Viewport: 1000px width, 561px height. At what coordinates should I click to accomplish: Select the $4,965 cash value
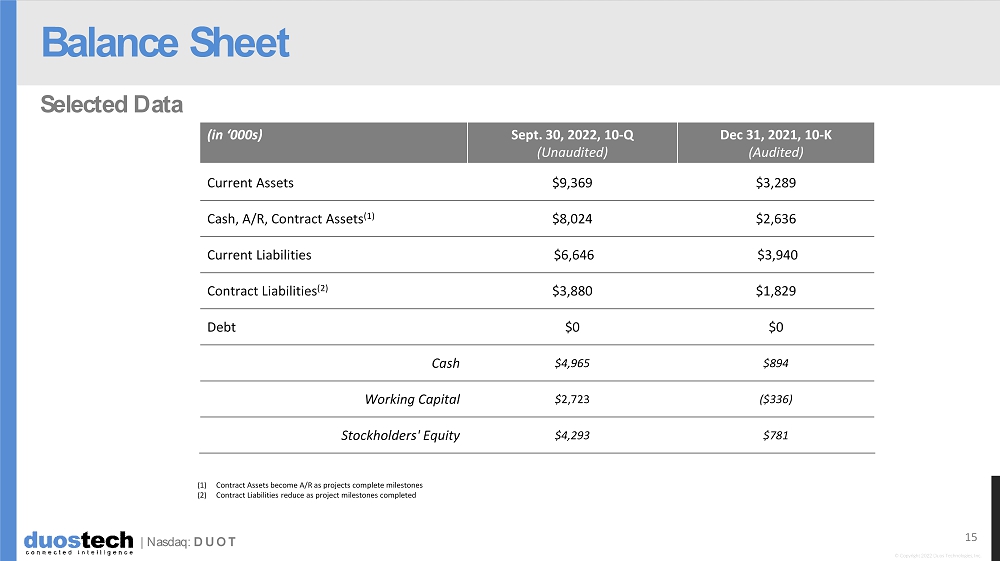[x=572, y=363]
